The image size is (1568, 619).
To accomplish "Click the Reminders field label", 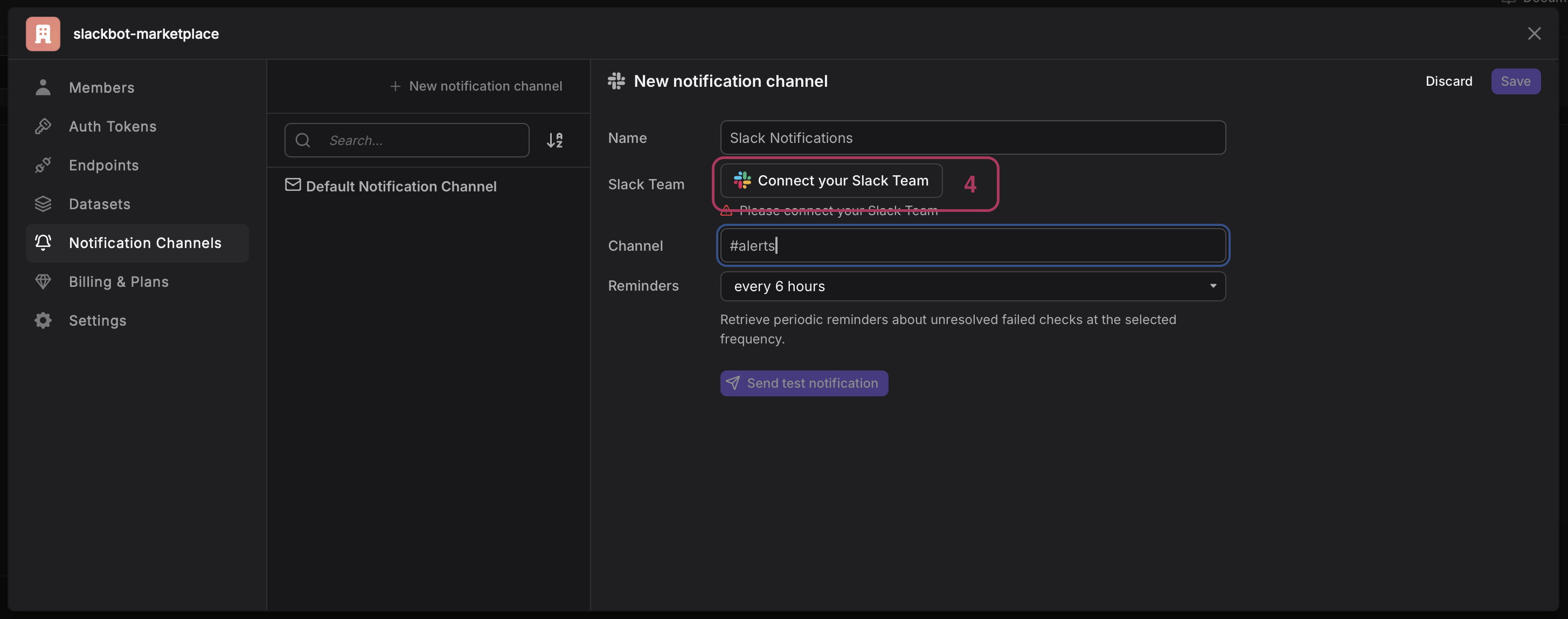I will click(643, 286).
